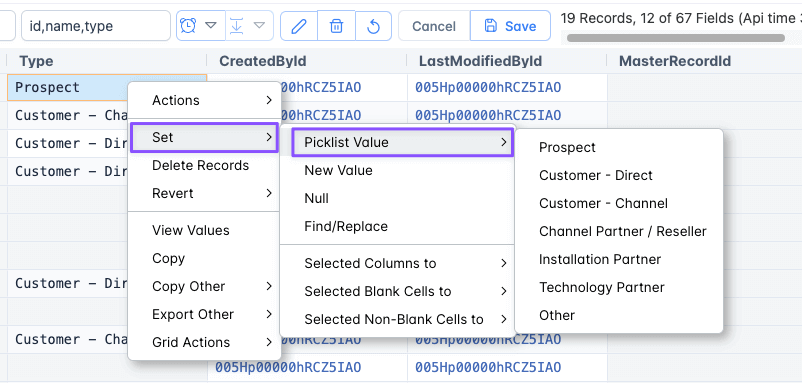Expand Selected Non-Blank Cells to submenu
The width and height of the screenshot is (802, 383).
click(397, 320)
